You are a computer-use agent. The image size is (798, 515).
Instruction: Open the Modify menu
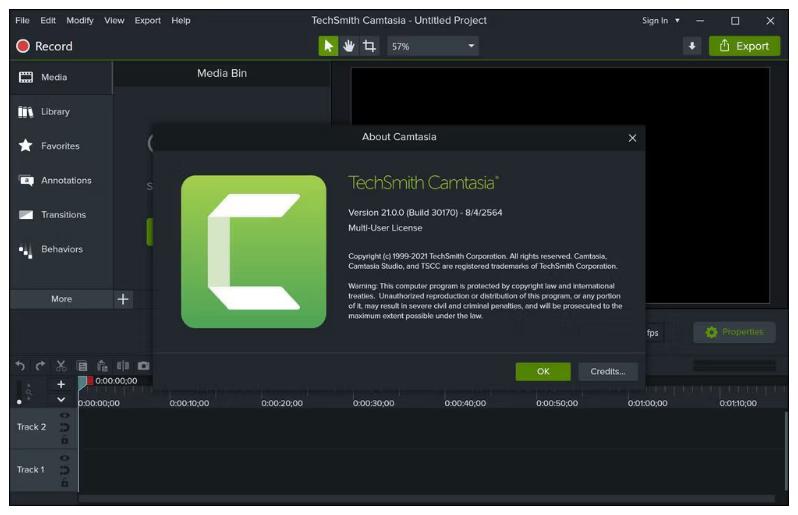click(x=80, y=20)
